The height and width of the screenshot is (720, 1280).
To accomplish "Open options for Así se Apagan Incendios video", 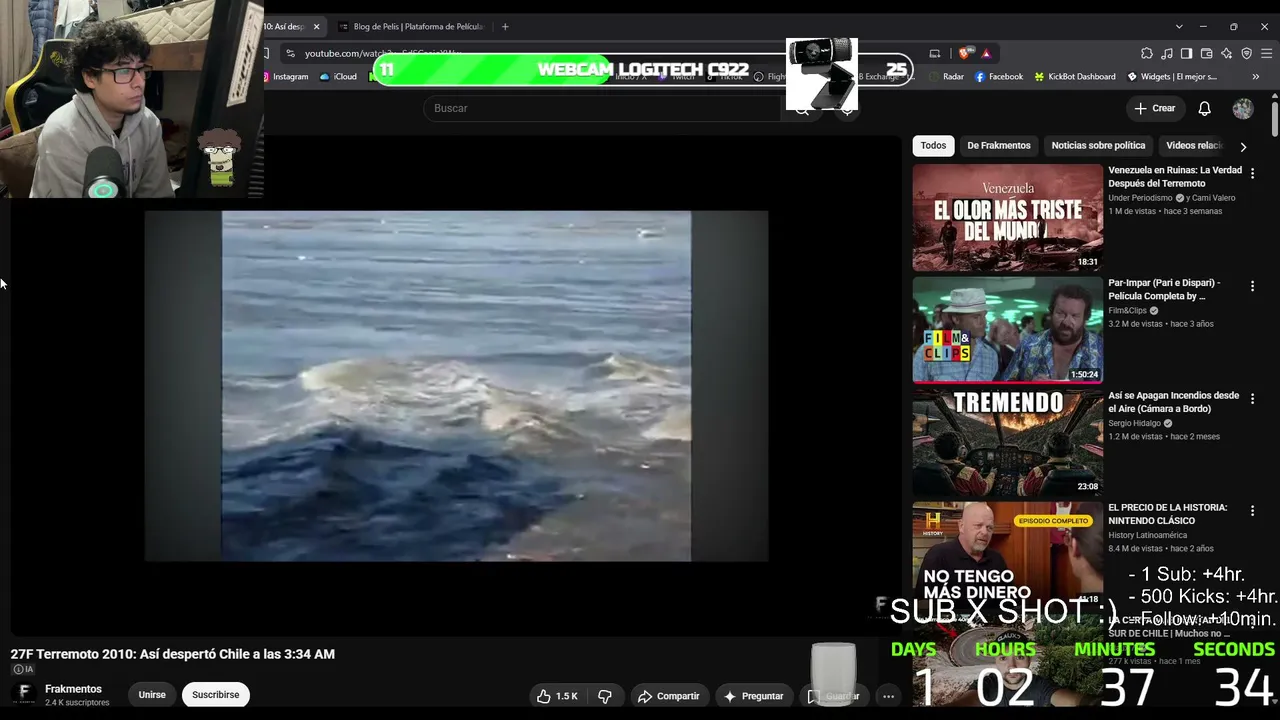I will tap(1252, 398).
